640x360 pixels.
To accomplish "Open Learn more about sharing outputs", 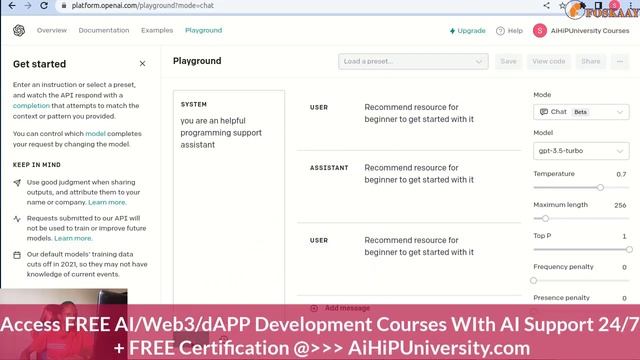I will pos(107,202).
